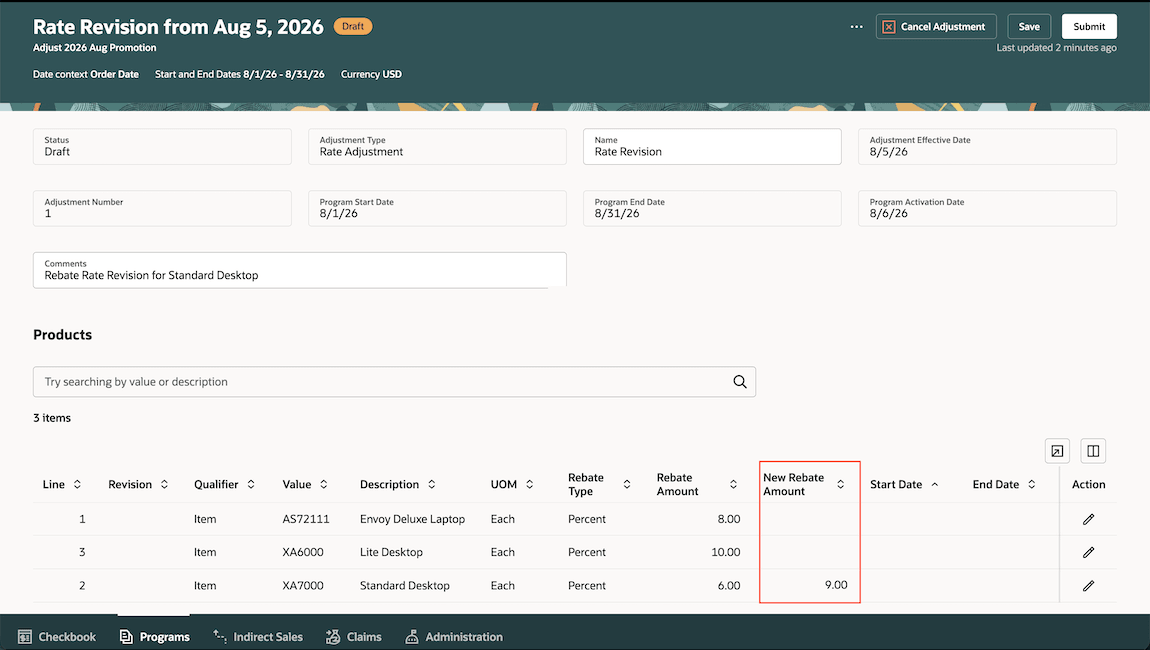Sort by Qualifier column
The height and width of the screenshot is (650, 1150).
click(x=251, y=484)
